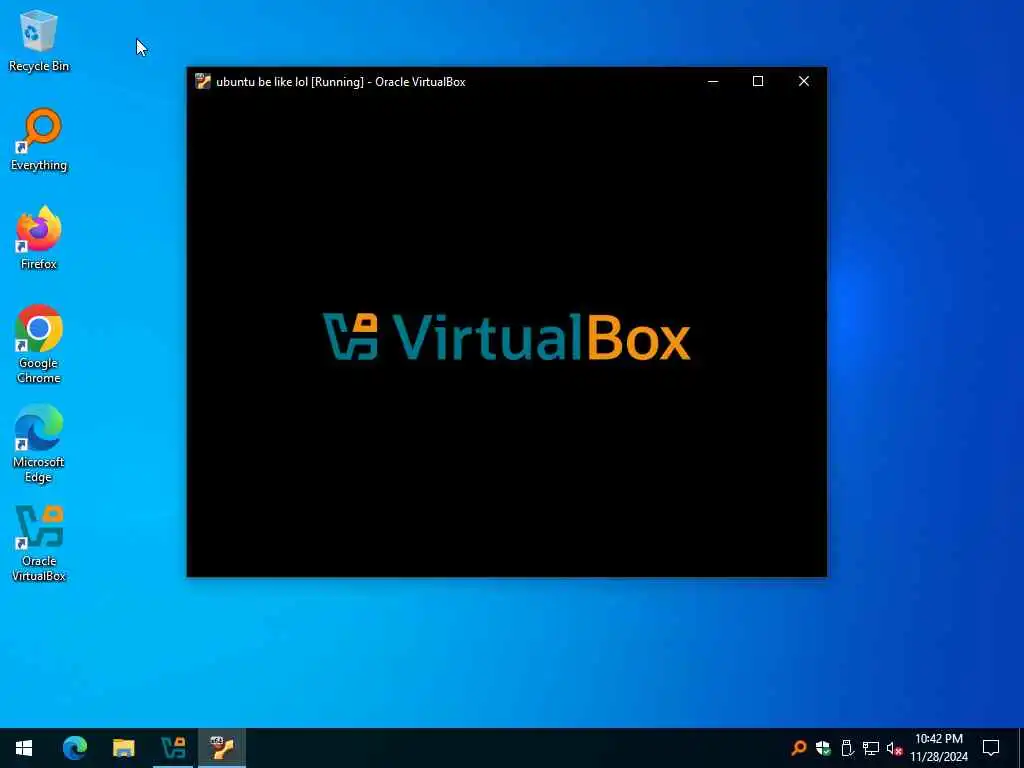Select the Google Chrome desktop shortcut
The height and width of the screenshot is (768, 1024).
39,344
